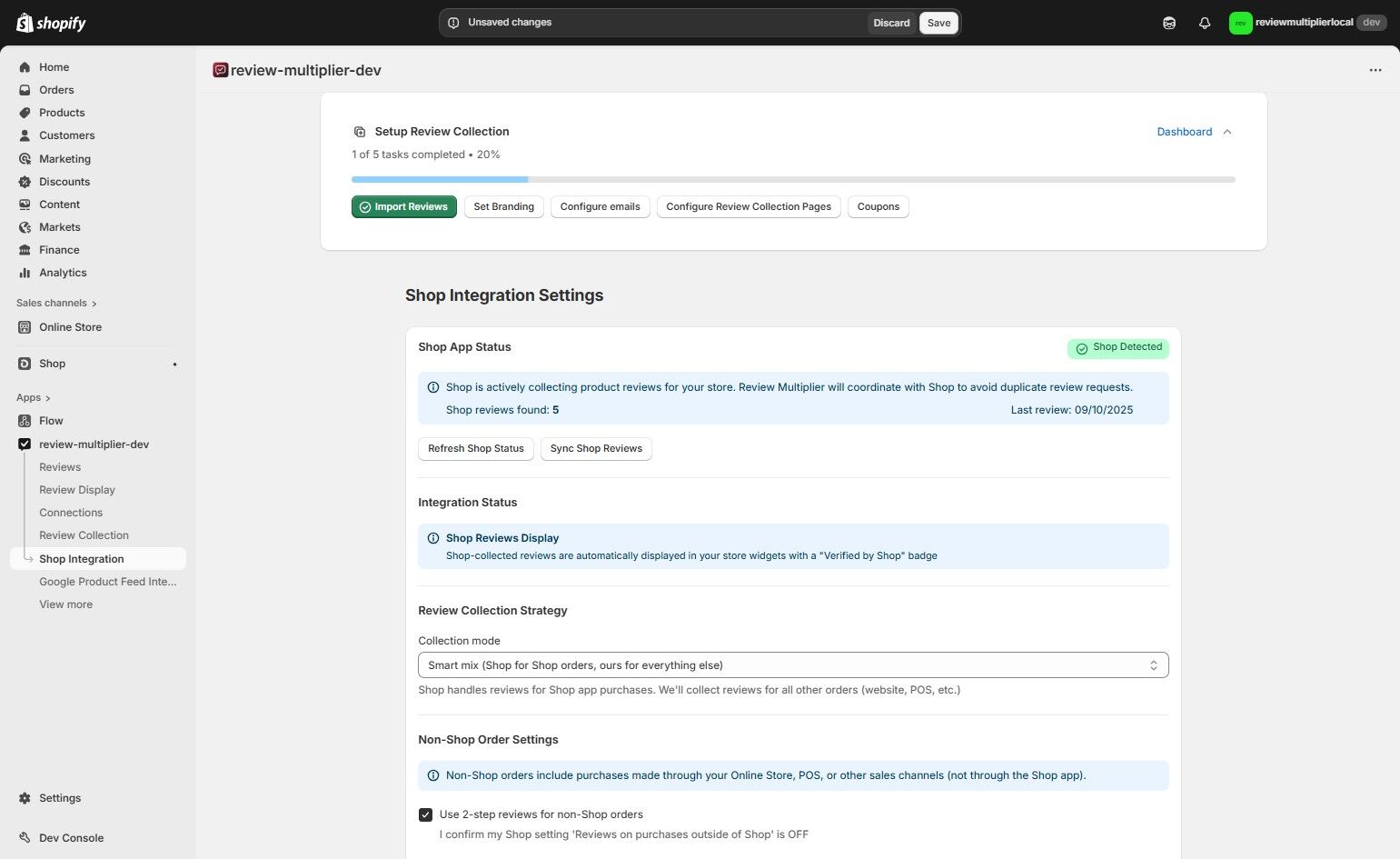Open the Collection mode dropdown
This screenshot has height=859, width=1400.
[793, 665]
